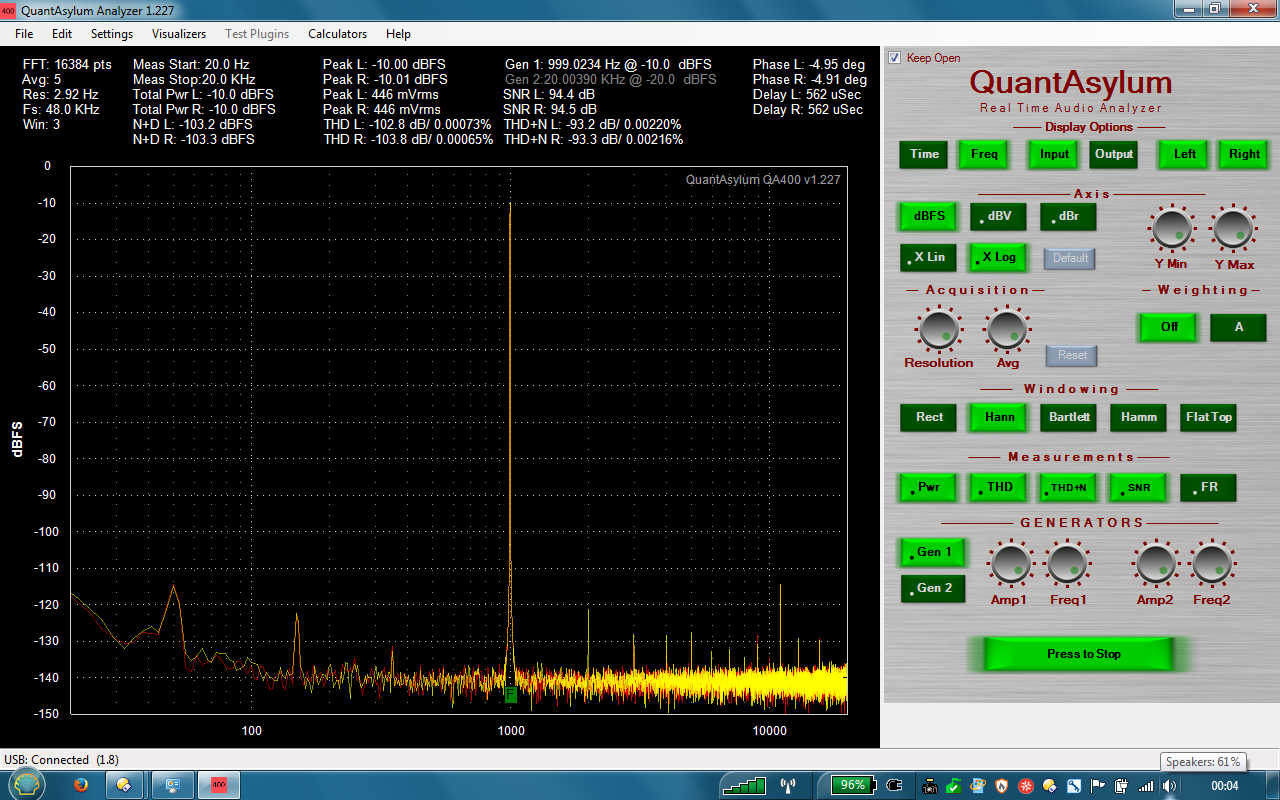Screen dimensions: 1280x800
Task: Click the Gen 1 frequency readout text
Action: (608, 64)
